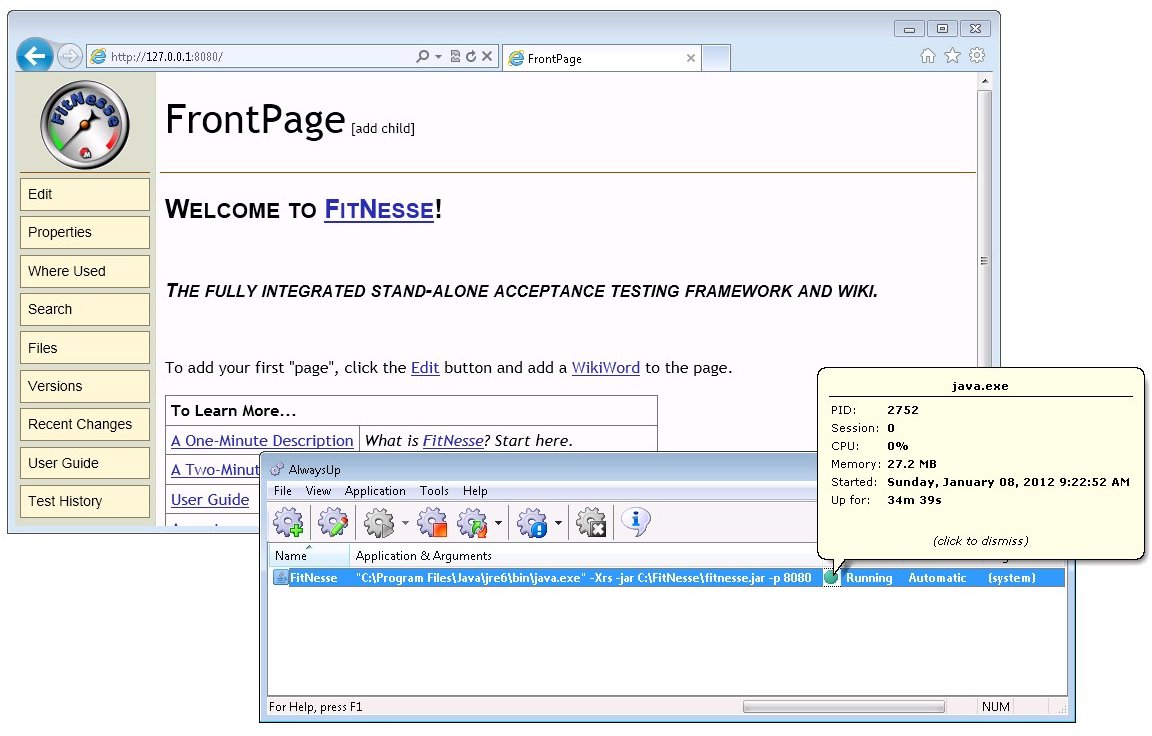This screenshot has width=1152, height=736.
Task: Click the FitNesse row application icon
Action: point(281,577)
